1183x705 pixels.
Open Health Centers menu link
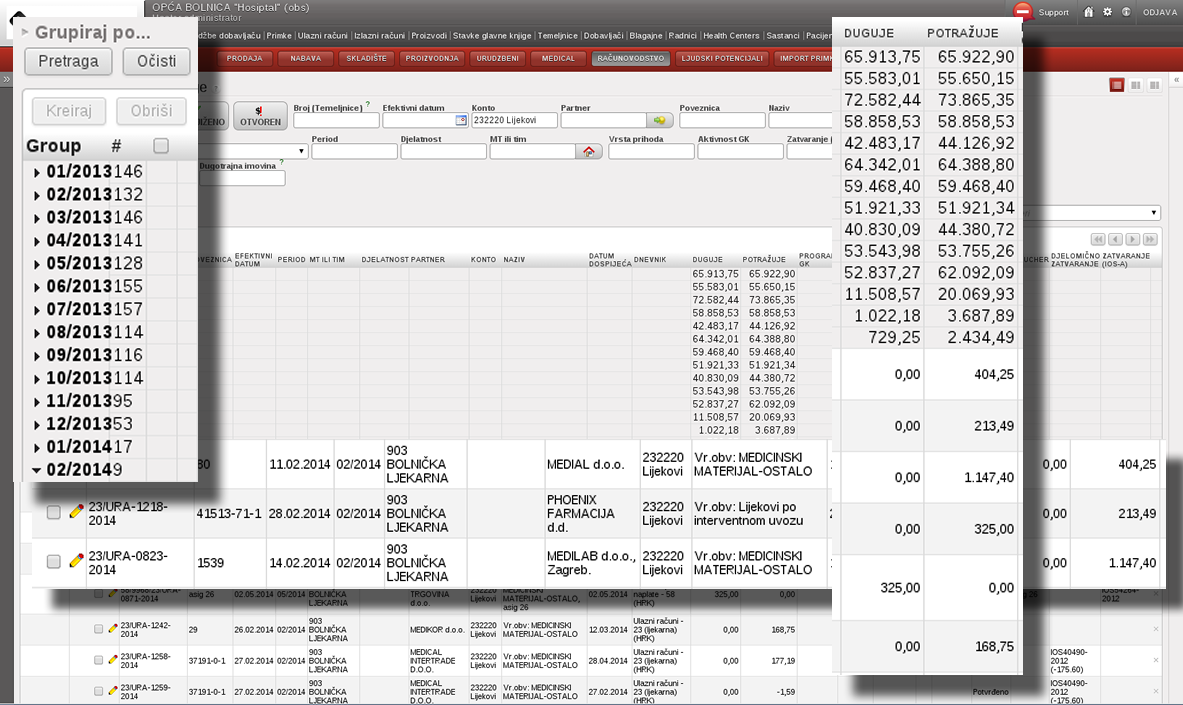coord(731,35)
